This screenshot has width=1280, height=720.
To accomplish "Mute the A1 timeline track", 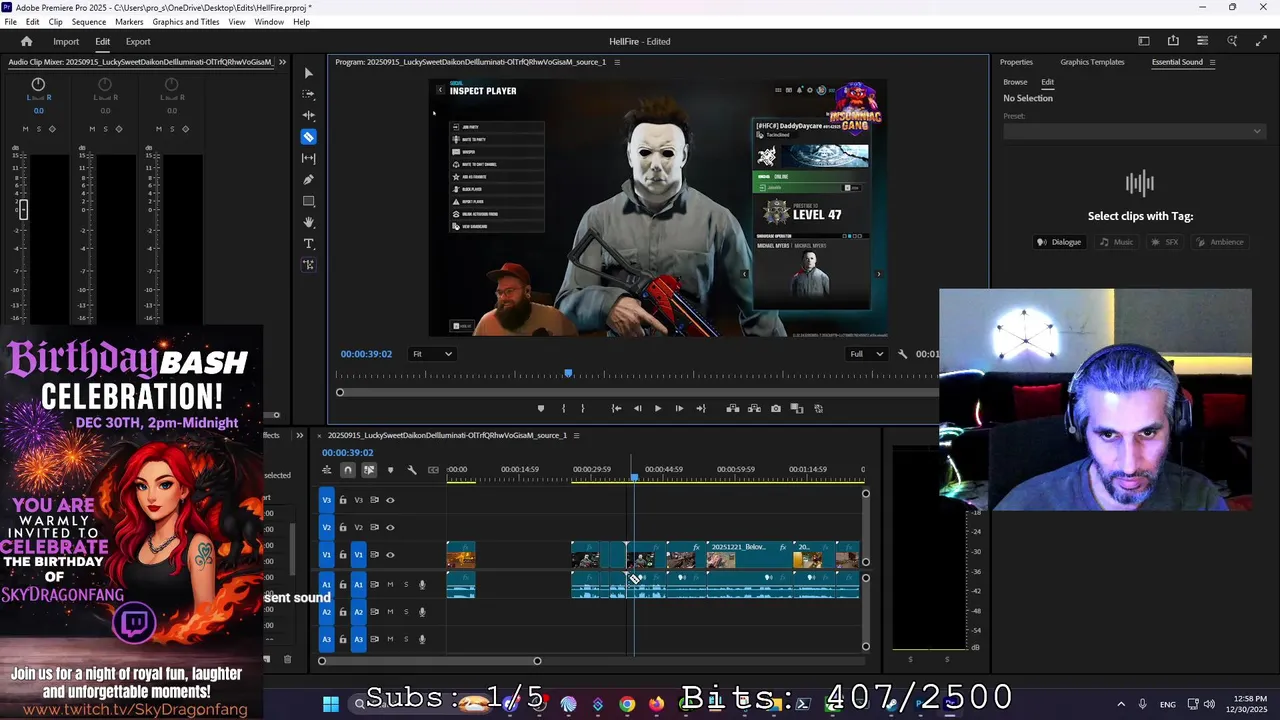I will (390, 585).
